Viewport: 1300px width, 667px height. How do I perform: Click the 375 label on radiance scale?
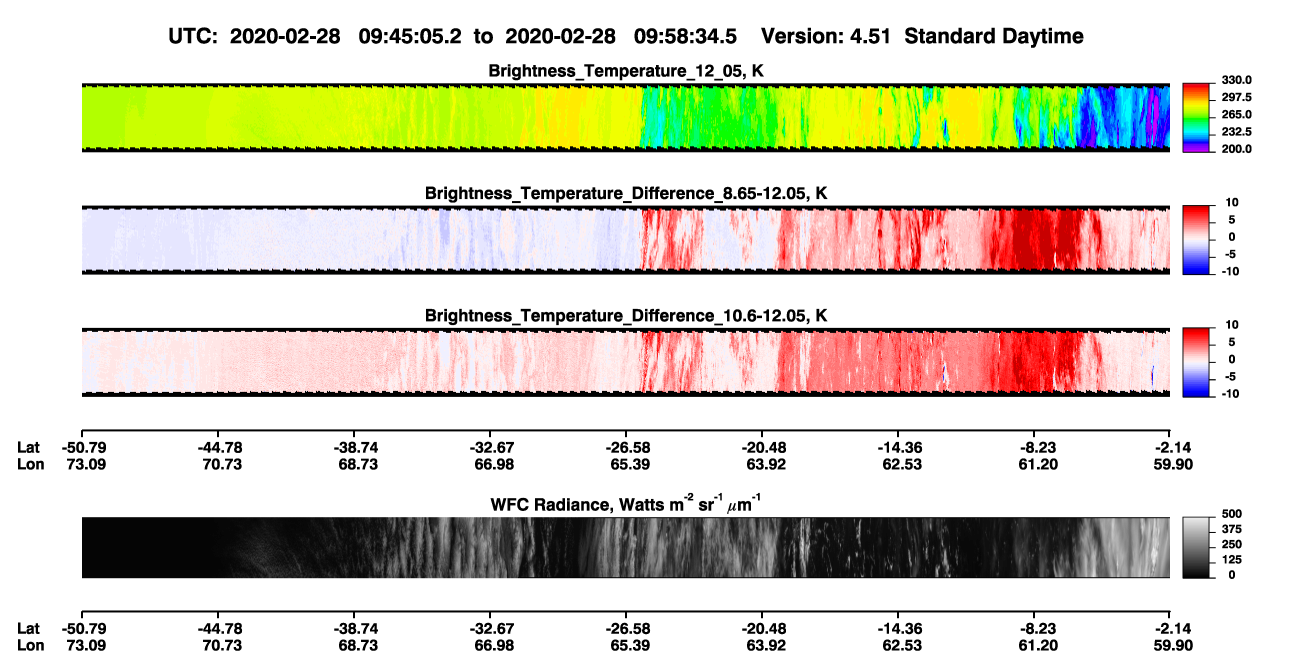(1230, 528)
